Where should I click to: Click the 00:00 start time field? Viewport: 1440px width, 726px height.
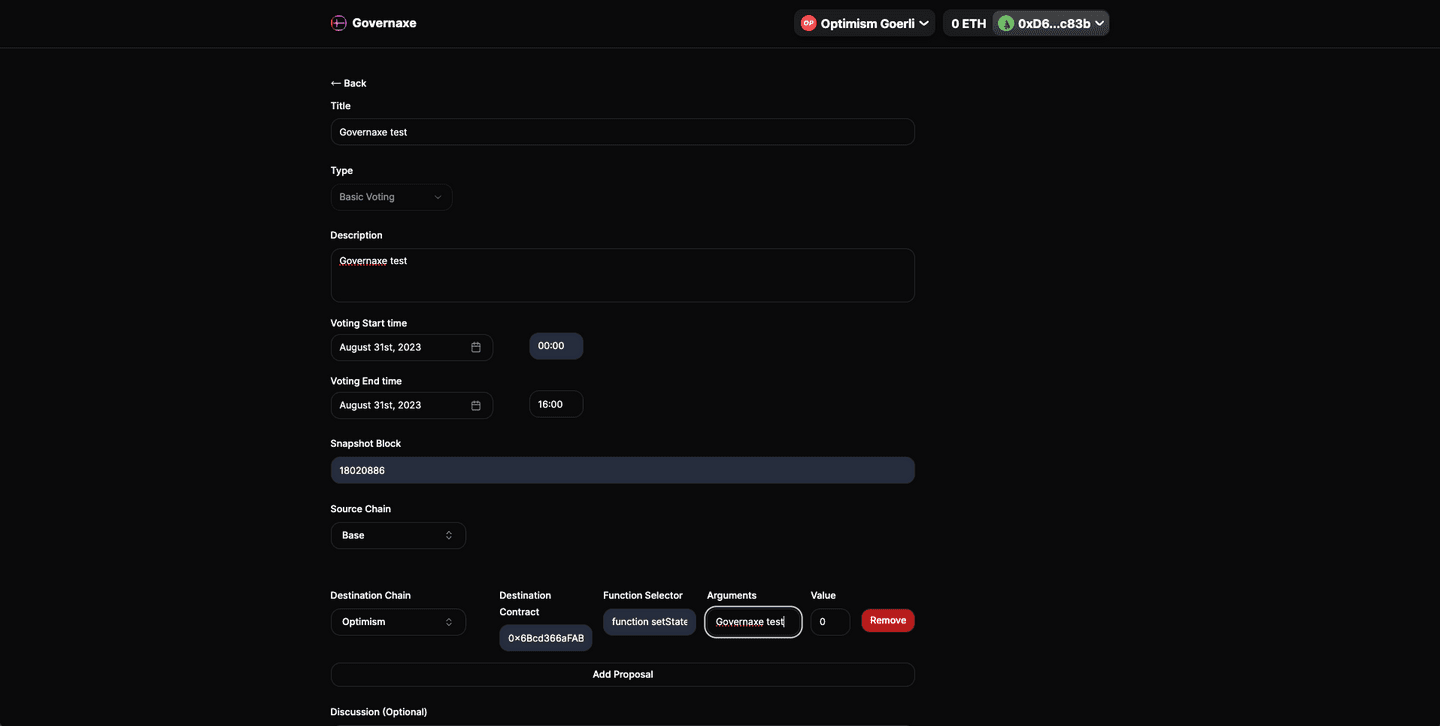[556, 346]
